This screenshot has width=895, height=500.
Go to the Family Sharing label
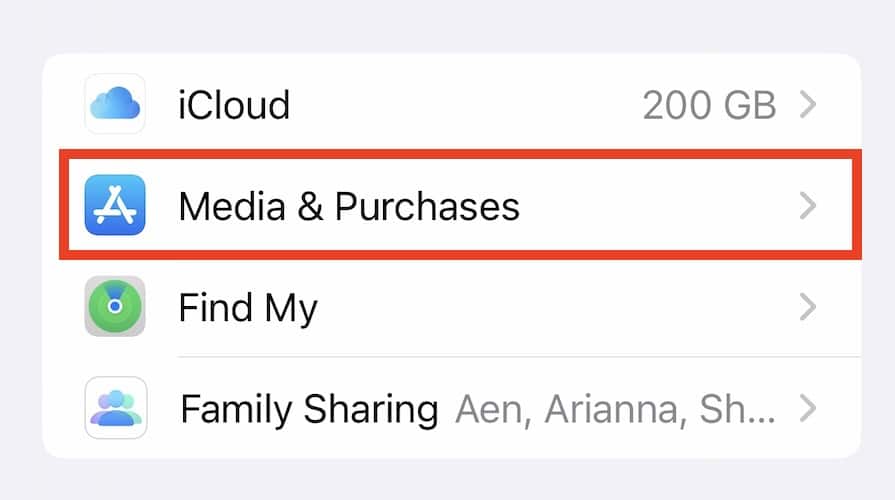[x=308, y=409]
